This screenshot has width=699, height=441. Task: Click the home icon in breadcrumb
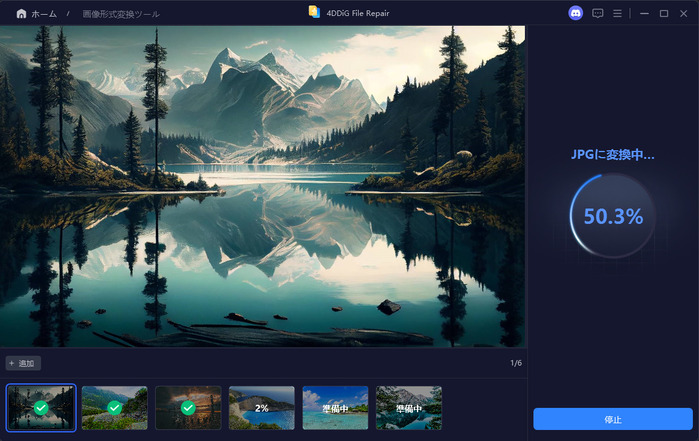point(21,14)
